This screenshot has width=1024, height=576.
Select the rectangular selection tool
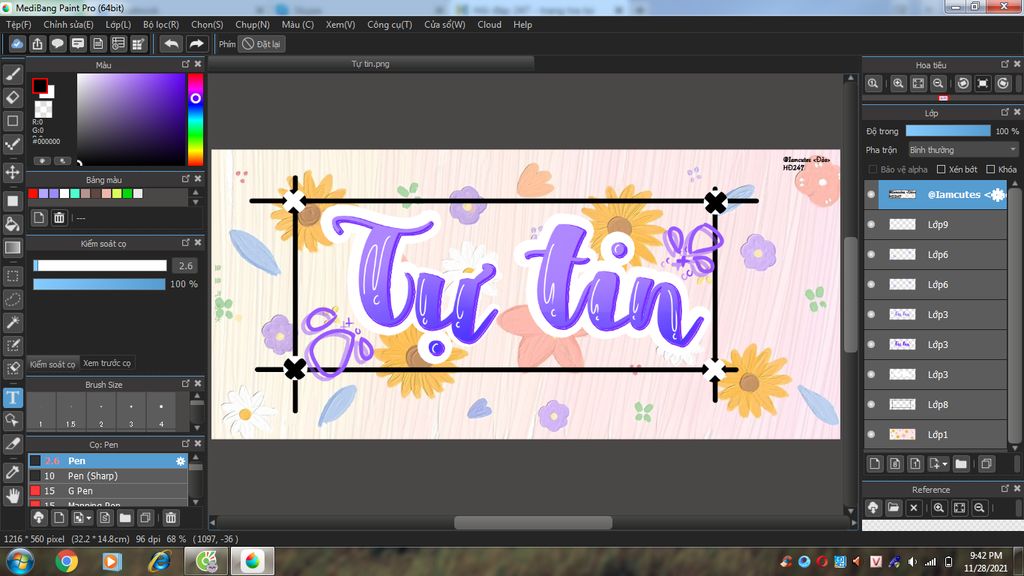point(12,276)
